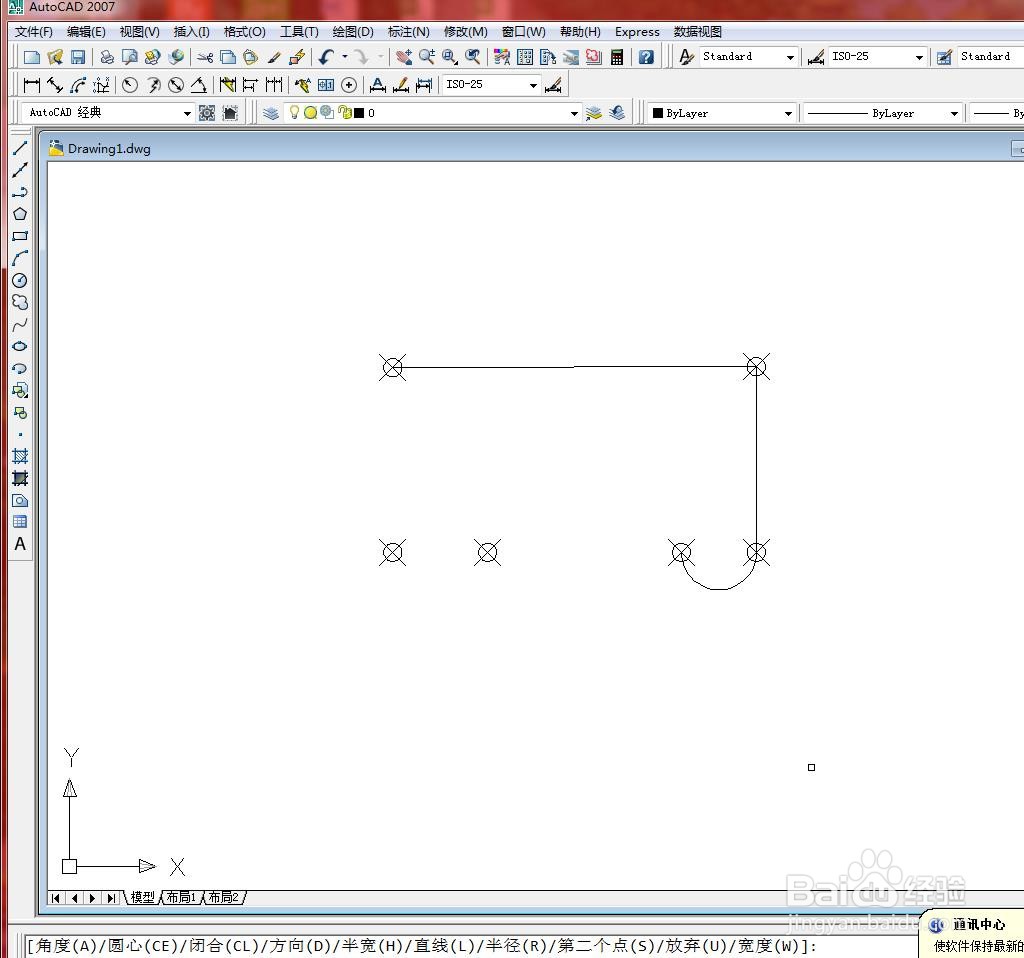Select the Table tool

20,522
